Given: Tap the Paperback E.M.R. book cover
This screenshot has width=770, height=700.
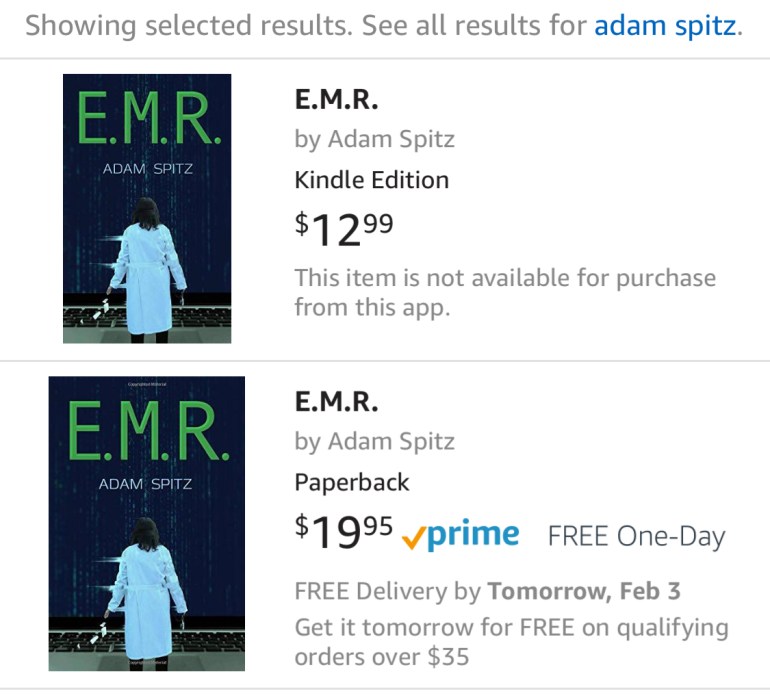Looking at the screenshot, I should [147, 523].
